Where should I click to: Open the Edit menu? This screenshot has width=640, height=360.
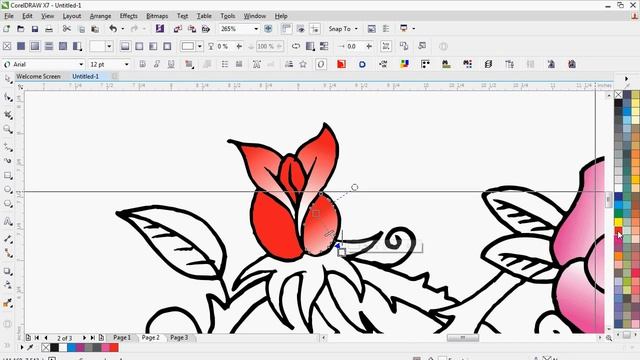(x=27, y=16)
